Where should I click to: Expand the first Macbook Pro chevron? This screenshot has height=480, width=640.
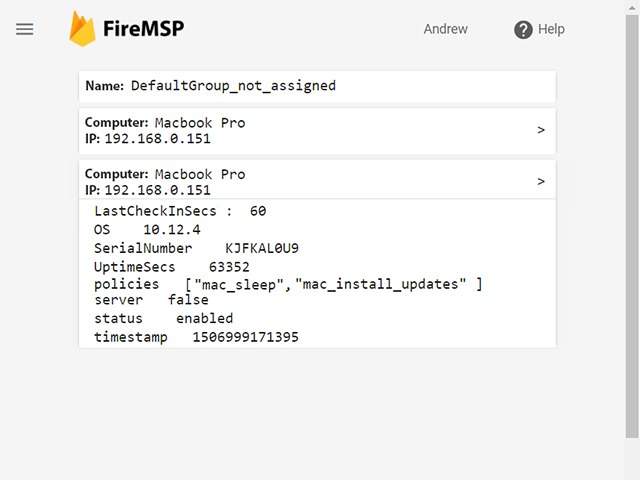541,130
